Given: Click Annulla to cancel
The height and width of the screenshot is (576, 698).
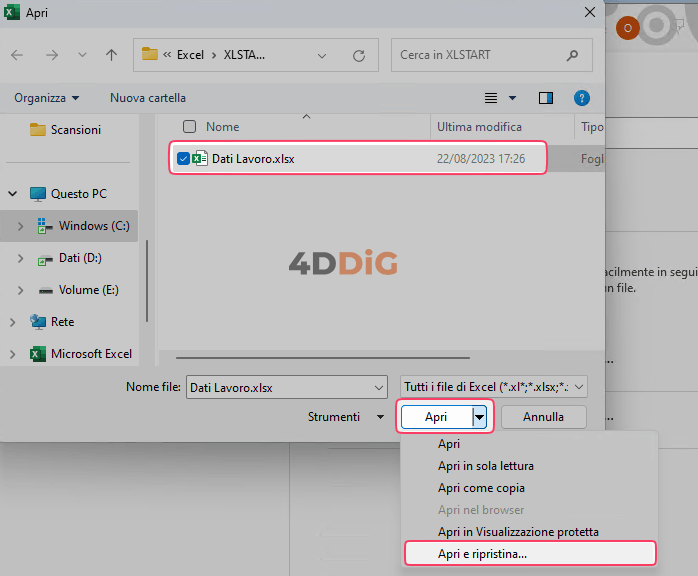Looking at the screenshot, I should (x=544, y=417).
